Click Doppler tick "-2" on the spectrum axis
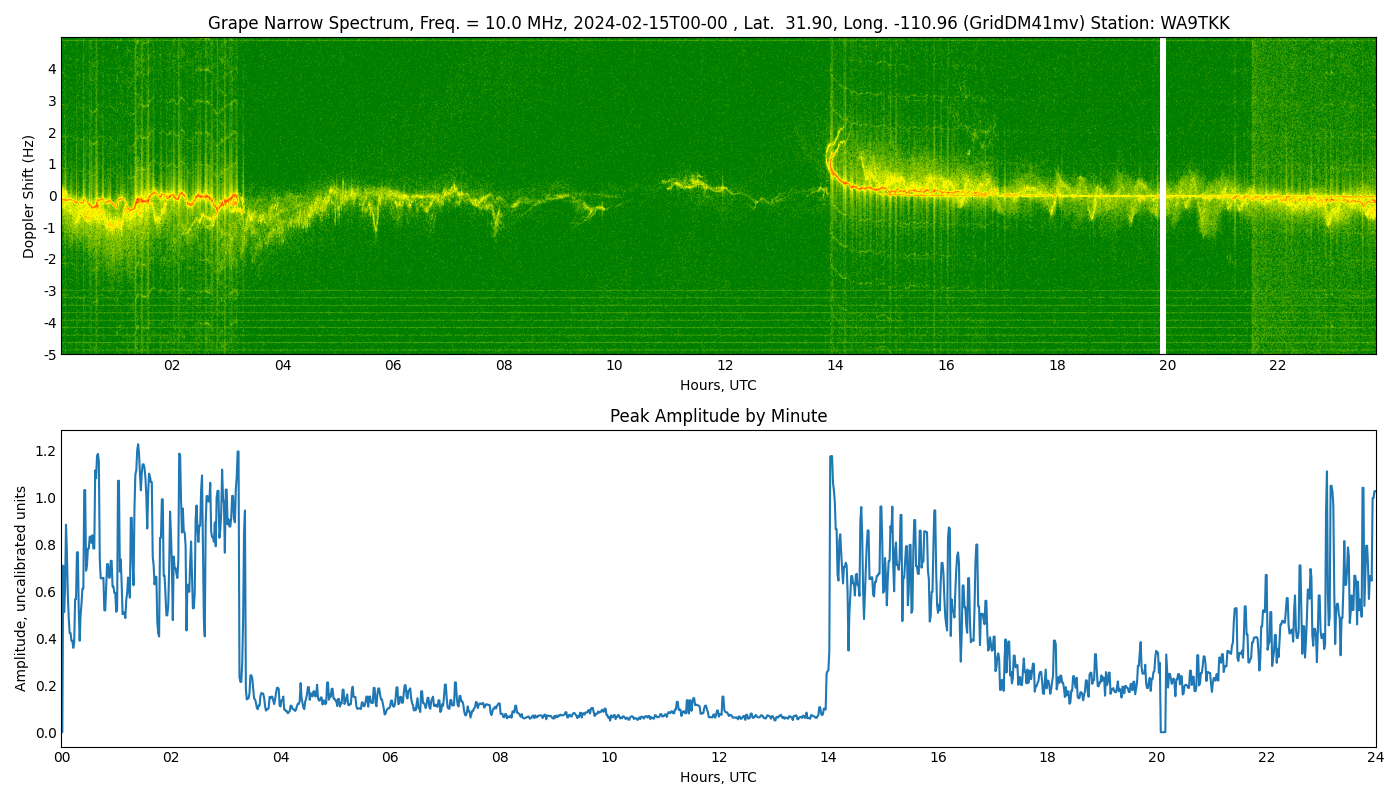 50,259
